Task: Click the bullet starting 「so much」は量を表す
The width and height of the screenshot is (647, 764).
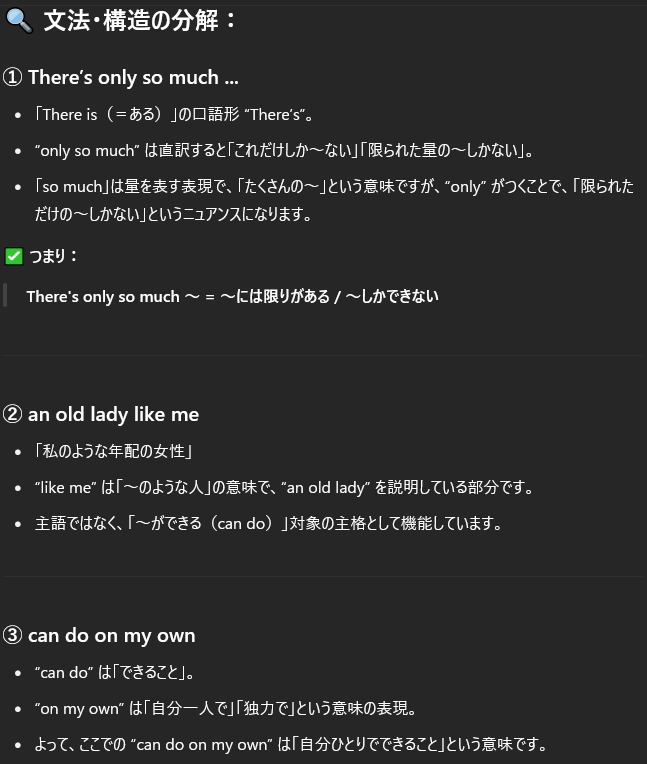Action: [334, 200]
